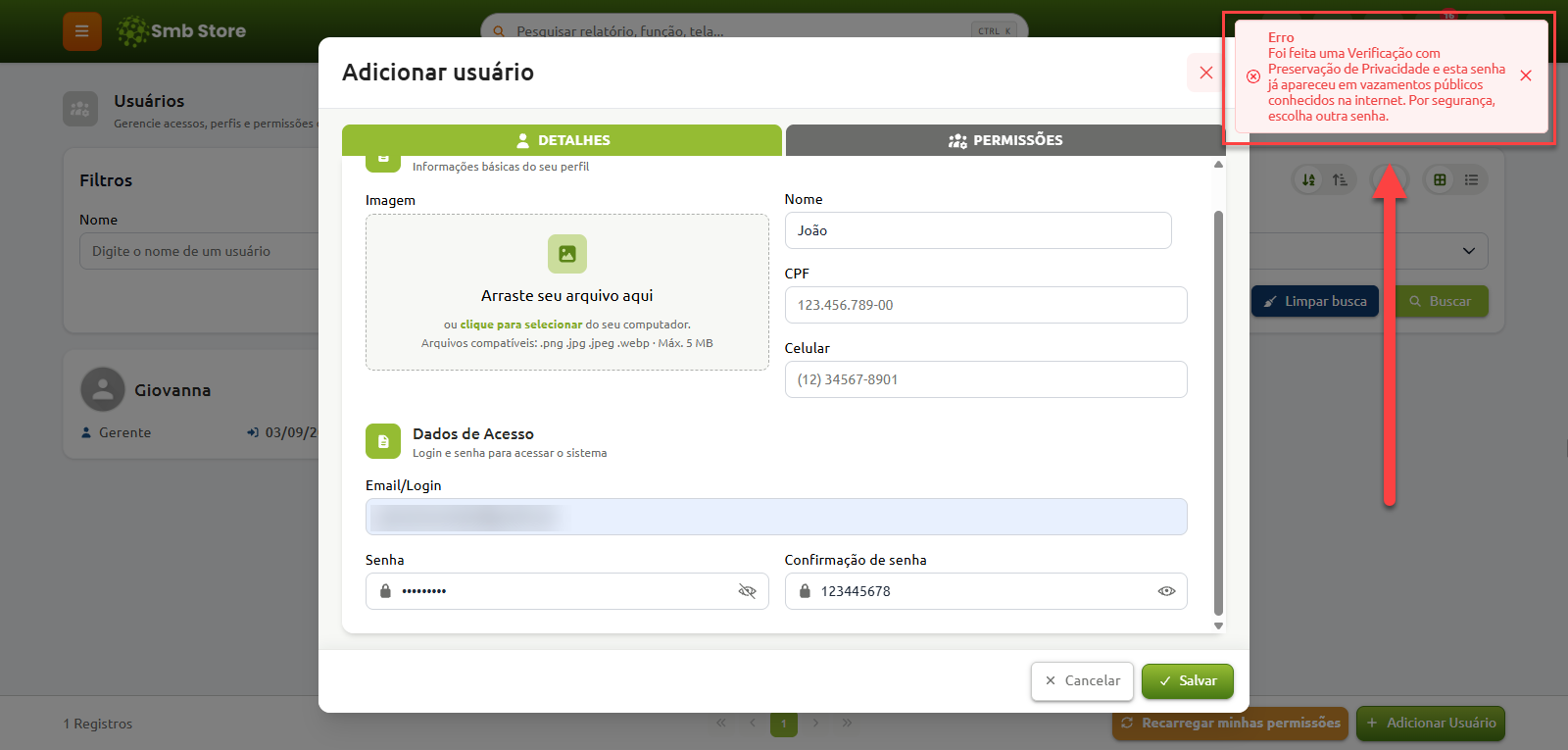The width and height of the screenshot is (1568, 750).
Task: Open the orange hamburger menu
Action: click(x=82, y=31)
